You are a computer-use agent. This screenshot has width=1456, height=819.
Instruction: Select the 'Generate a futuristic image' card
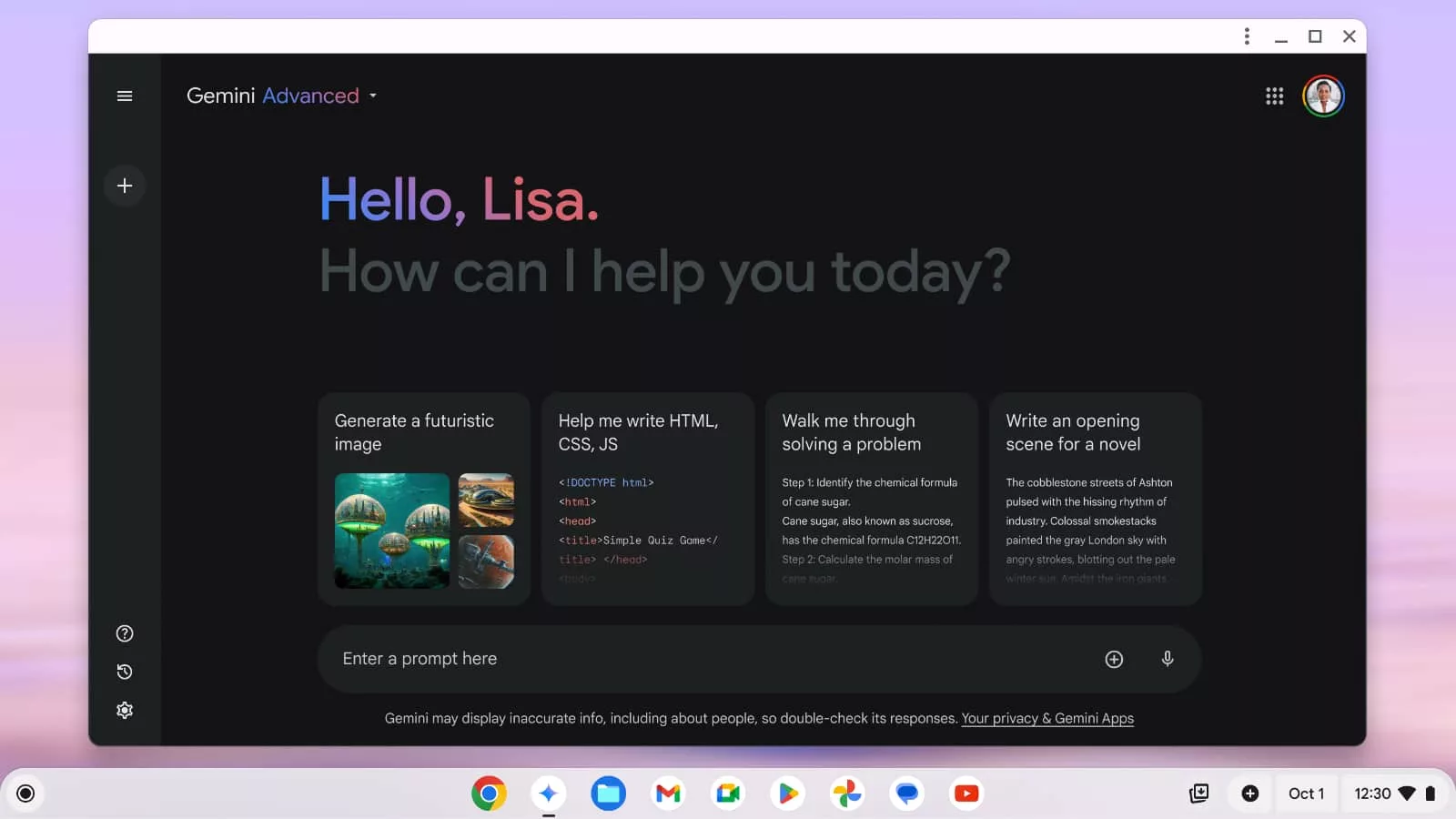(424, 432)
